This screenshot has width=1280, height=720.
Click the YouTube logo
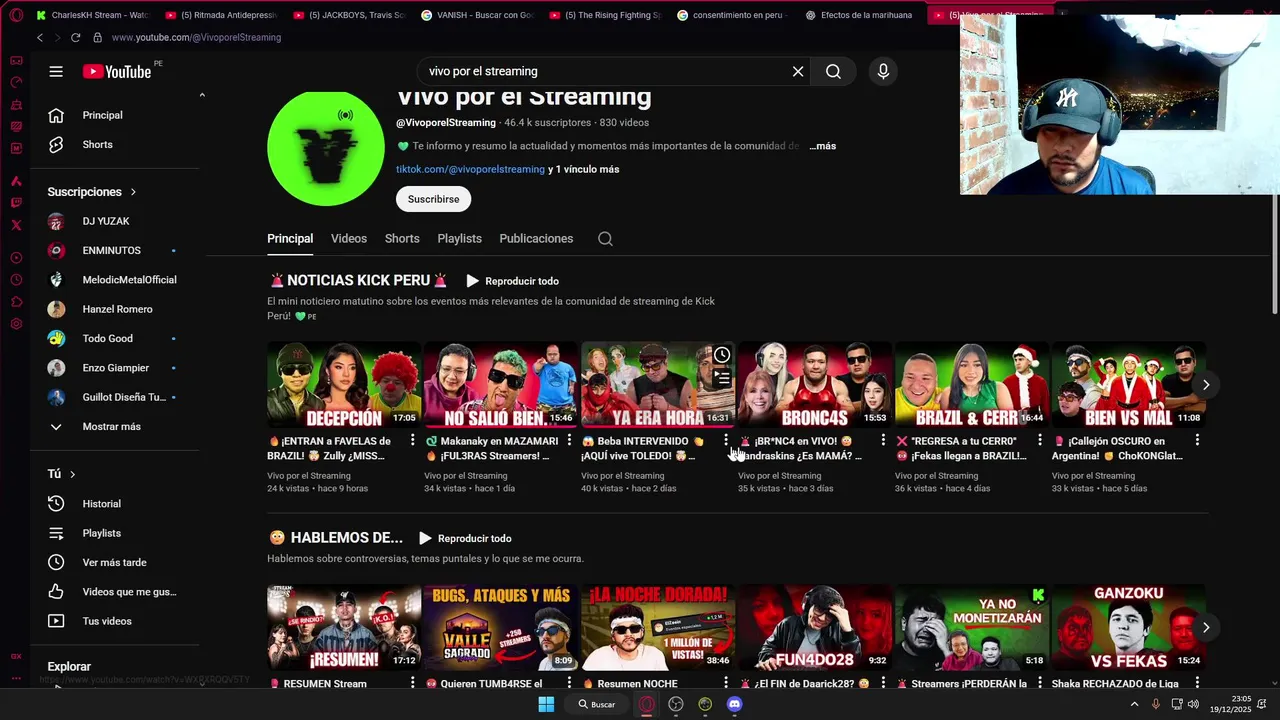tap(117, 71)
